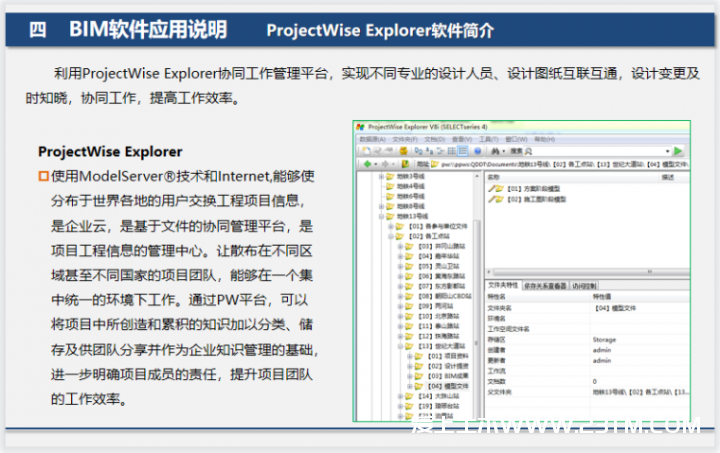This screenshot has height=453, width=720.
Task: Collapse the 地铁13号线 tree node
Action: coord(379,215)
